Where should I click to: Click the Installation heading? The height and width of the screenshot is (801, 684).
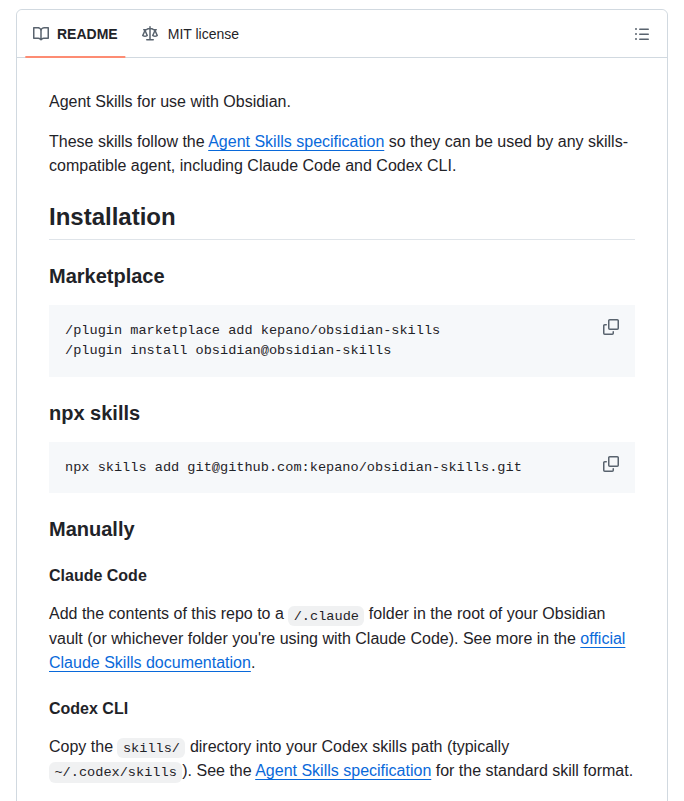tap(112, 217)
